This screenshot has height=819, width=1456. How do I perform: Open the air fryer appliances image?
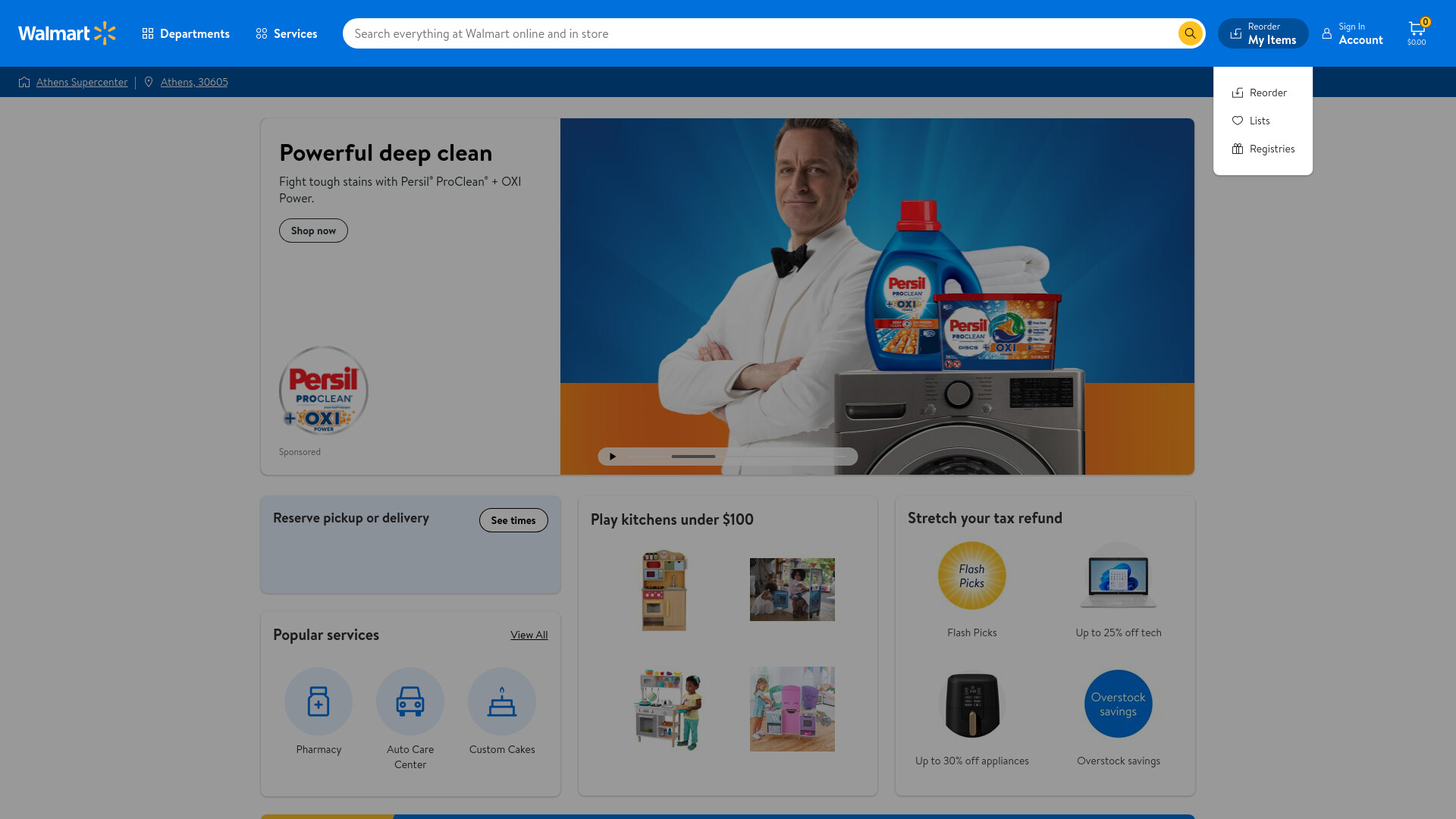[x=972, y=704]
